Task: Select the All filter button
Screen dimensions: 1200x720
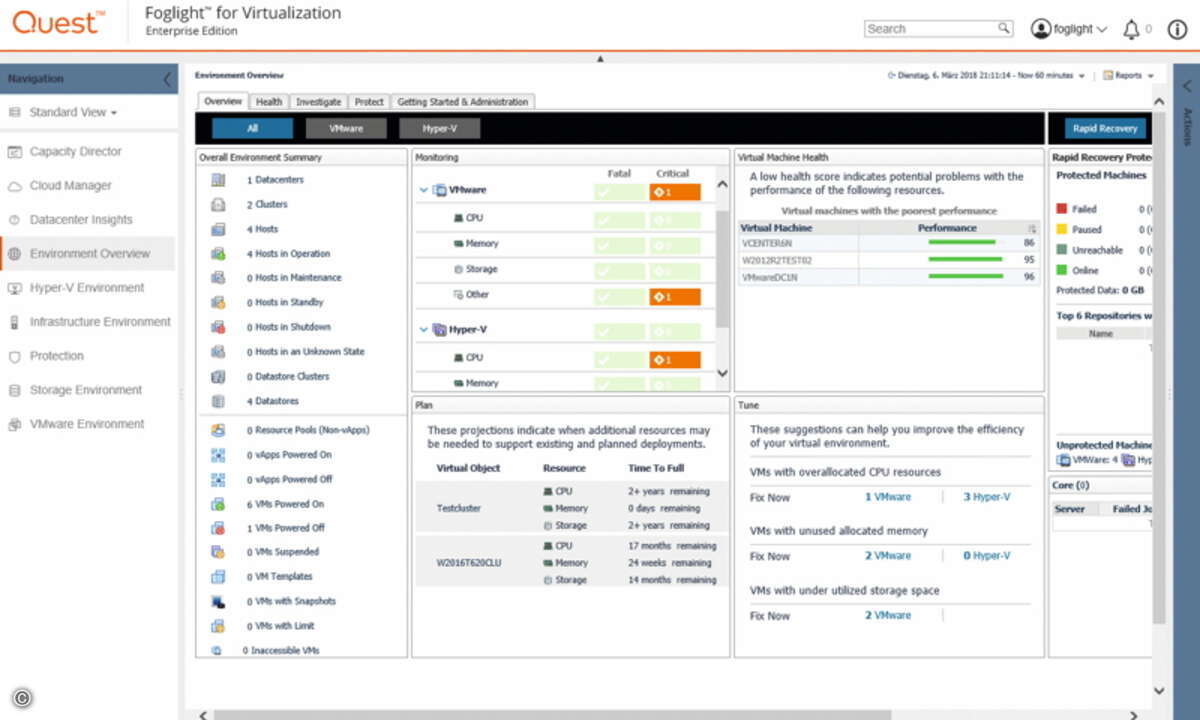Action: [x=252, y=129]
